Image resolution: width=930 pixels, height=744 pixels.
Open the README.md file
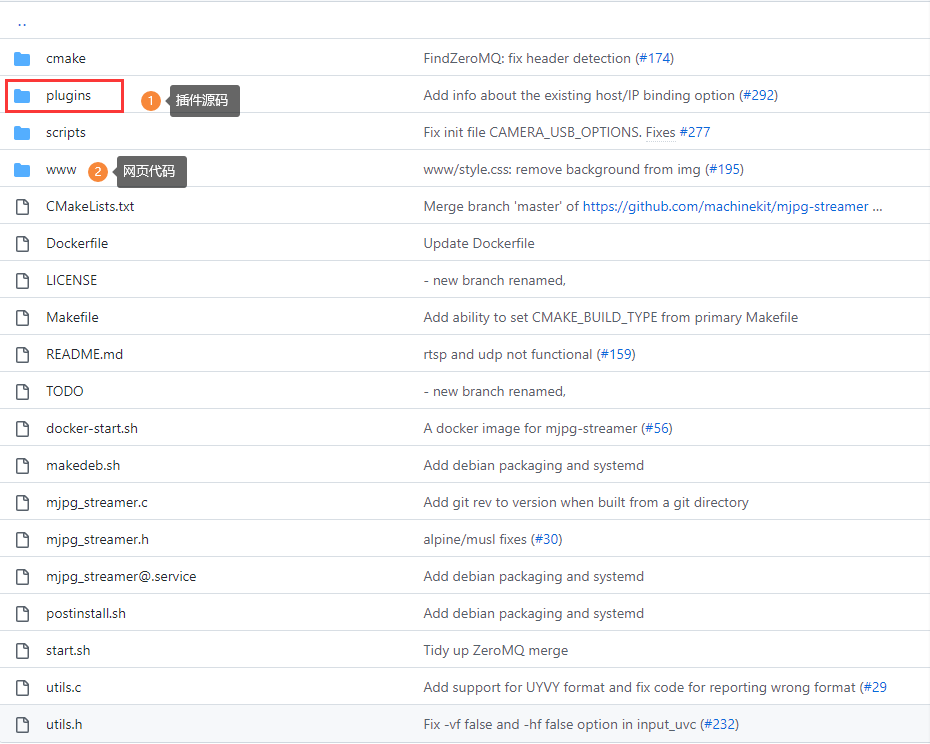tap(84, 354)
